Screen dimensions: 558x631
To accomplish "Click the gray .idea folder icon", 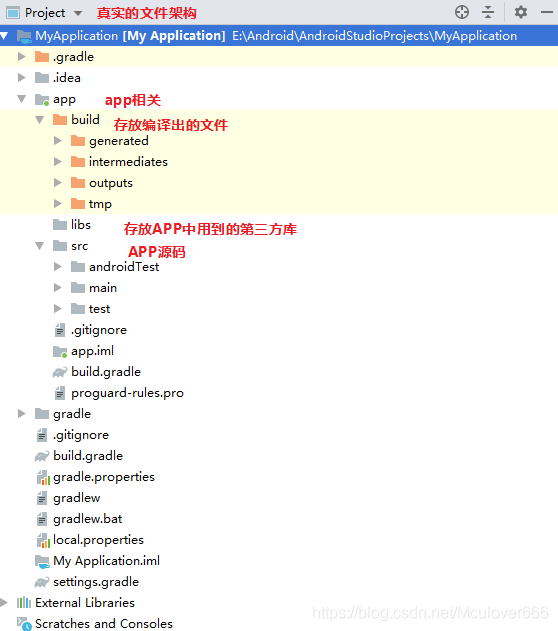I will pyautogui.click(x=42, y=78).
